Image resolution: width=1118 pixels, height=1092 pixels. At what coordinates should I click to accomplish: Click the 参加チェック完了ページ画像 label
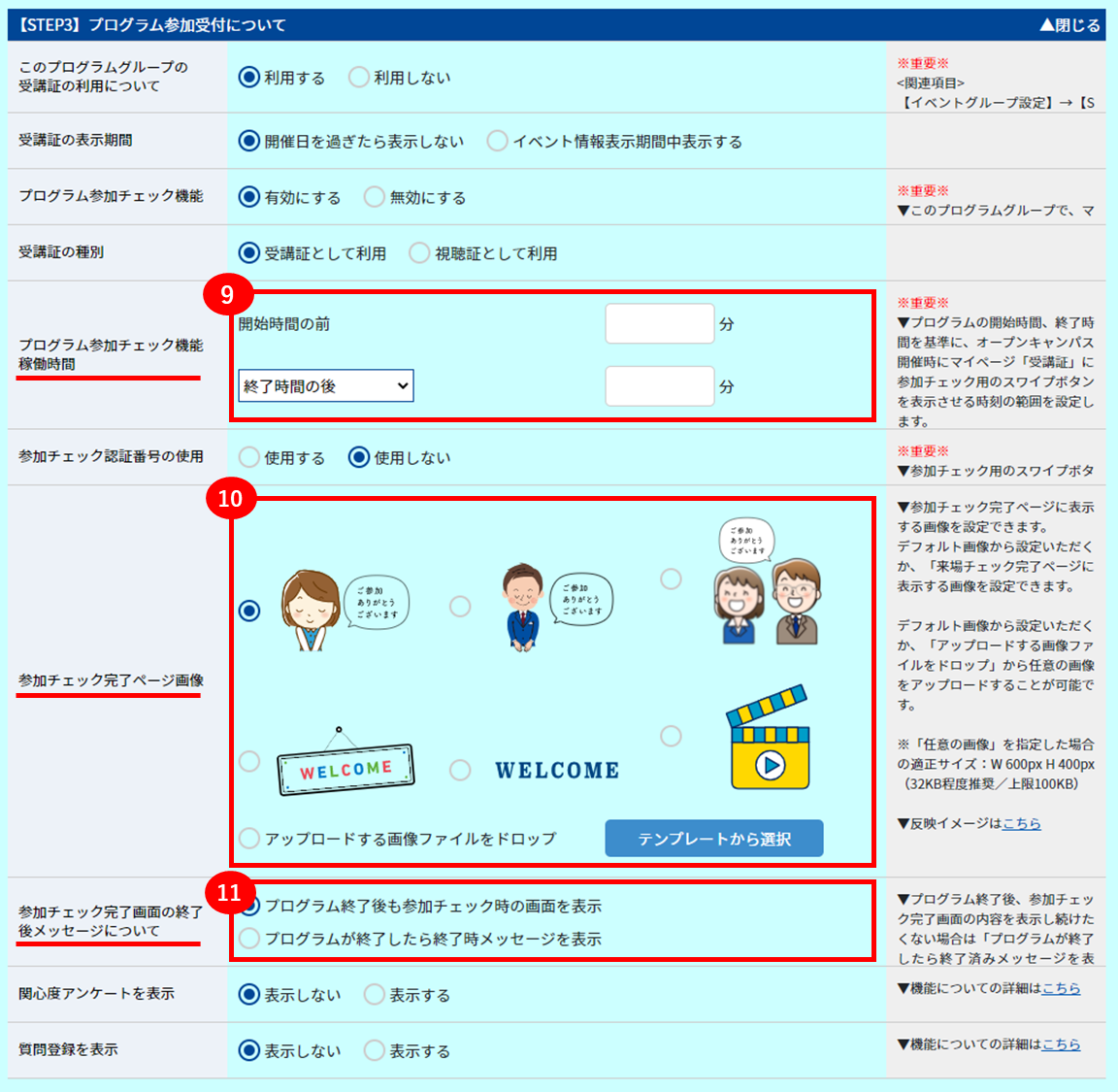coord(111,679)
